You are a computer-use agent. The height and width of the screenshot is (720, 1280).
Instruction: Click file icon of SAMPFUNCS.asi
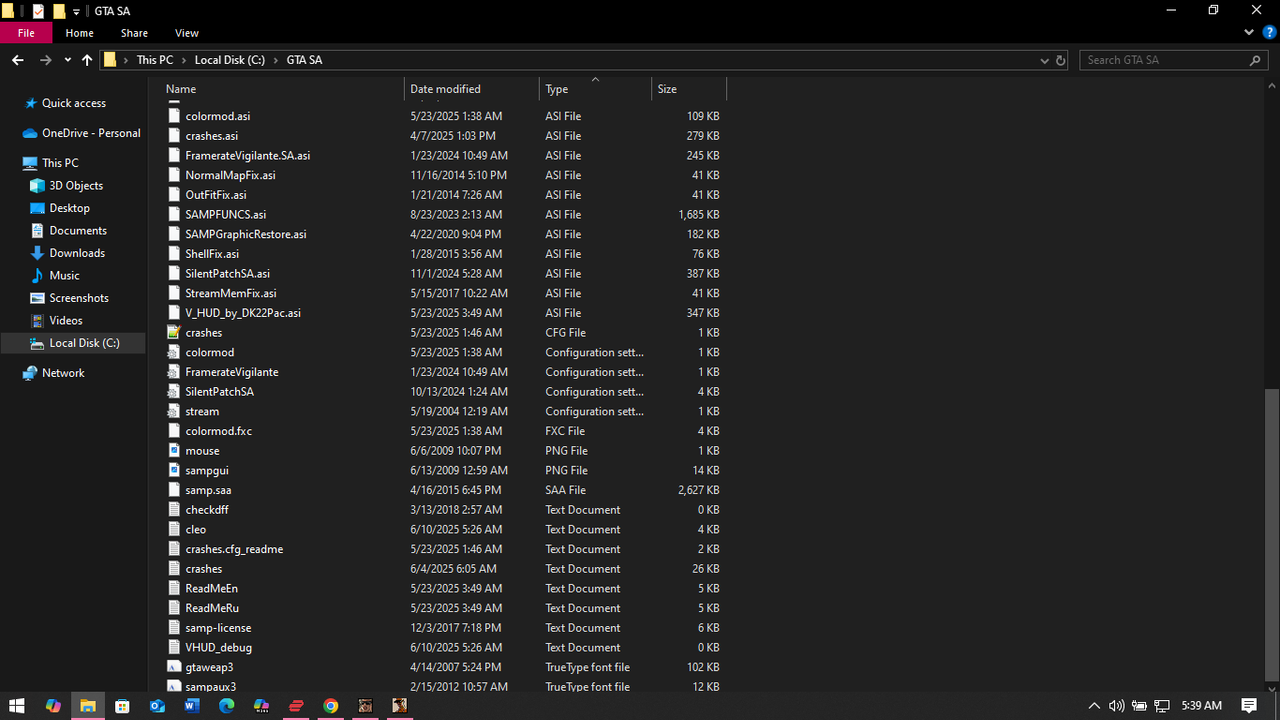(x=175, y=214)
